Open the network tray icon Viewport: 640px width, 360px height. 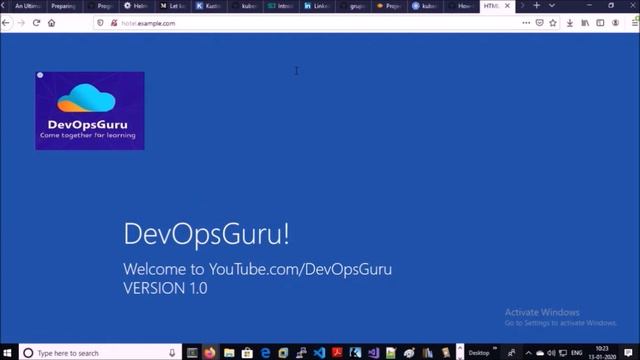click(x=563, y=353)
